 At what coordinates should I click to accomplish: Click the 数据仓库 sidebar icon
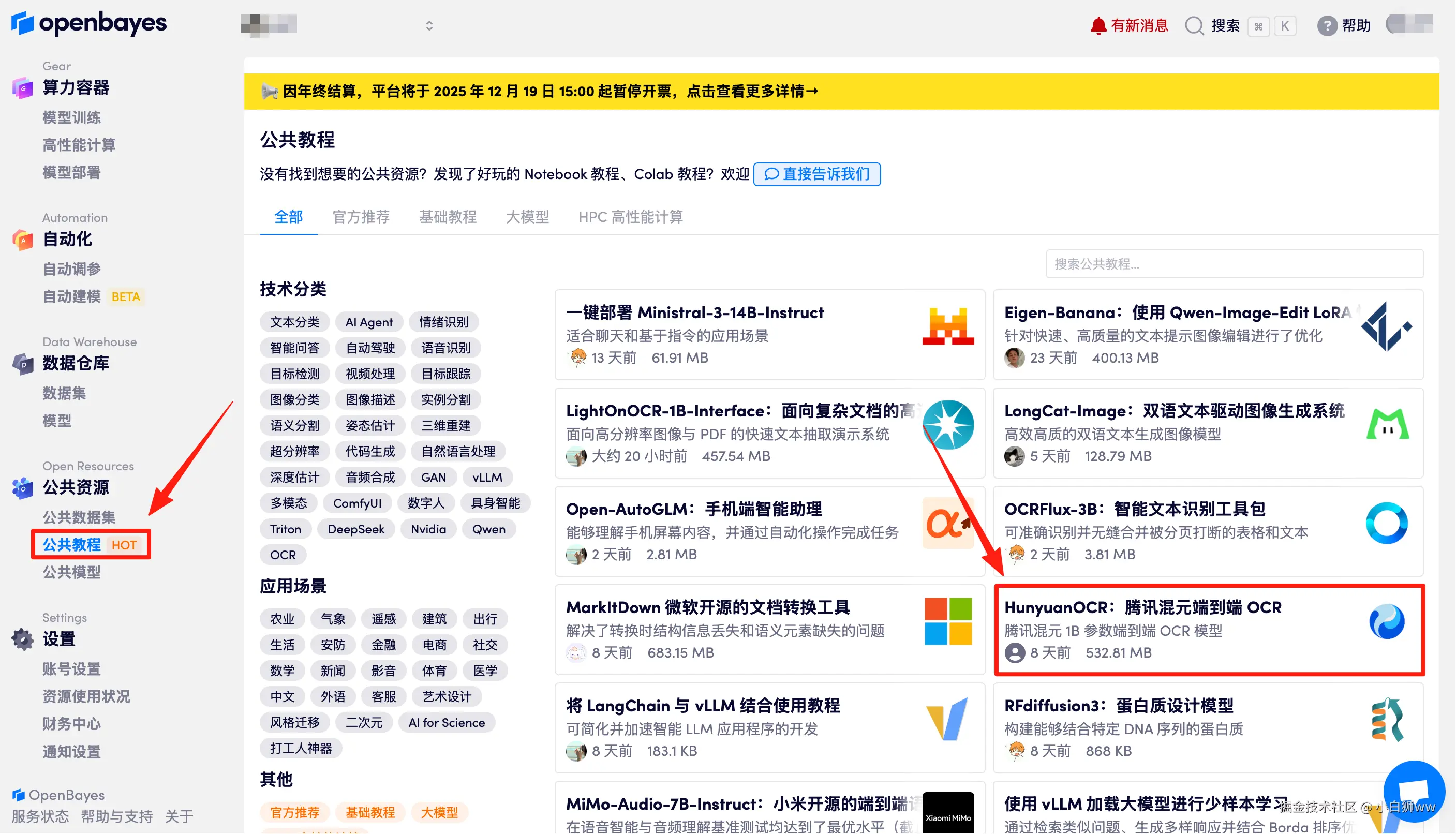(x=22, y=364)
